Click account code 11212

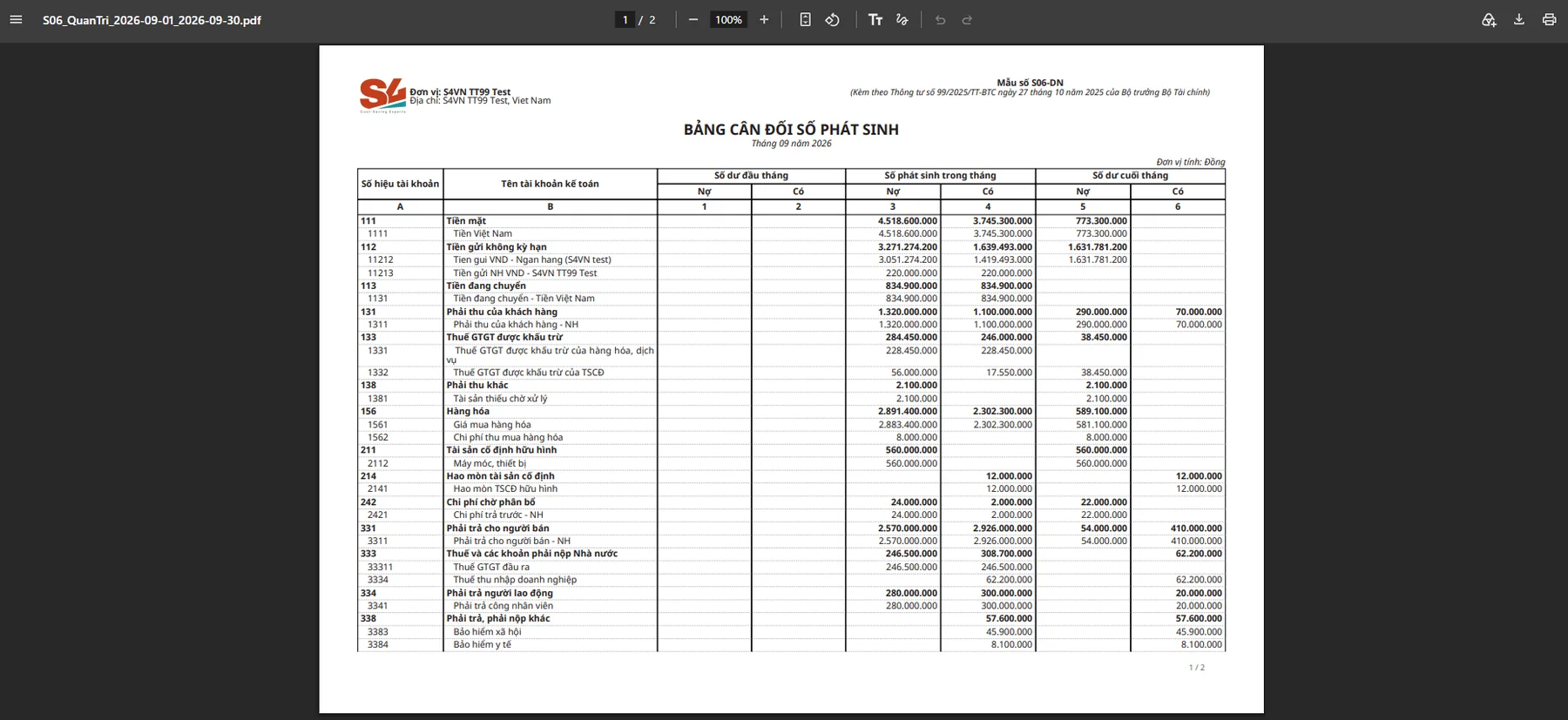point(380,259)
